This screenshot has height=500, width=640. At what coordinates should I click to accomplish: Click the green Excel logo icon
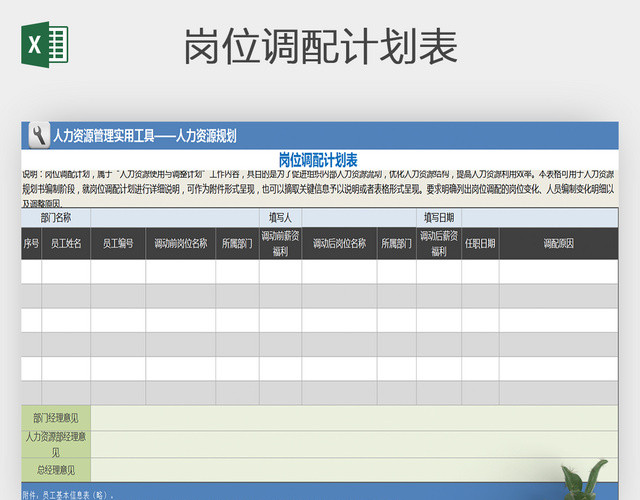(x=44, y=44)
